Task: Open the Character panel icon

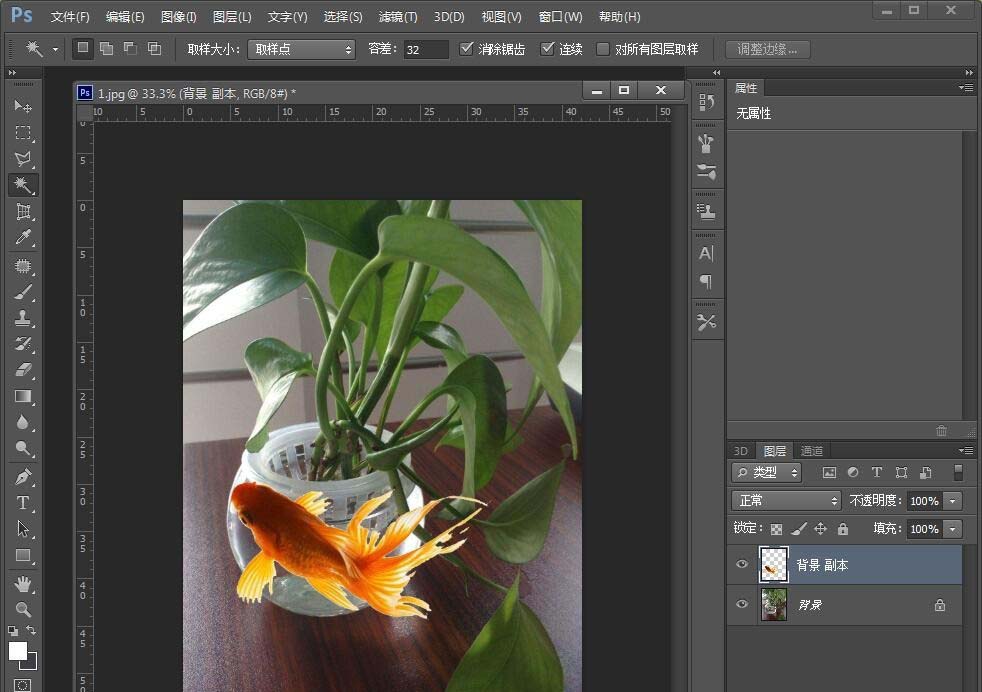Action: coord(707,253)
